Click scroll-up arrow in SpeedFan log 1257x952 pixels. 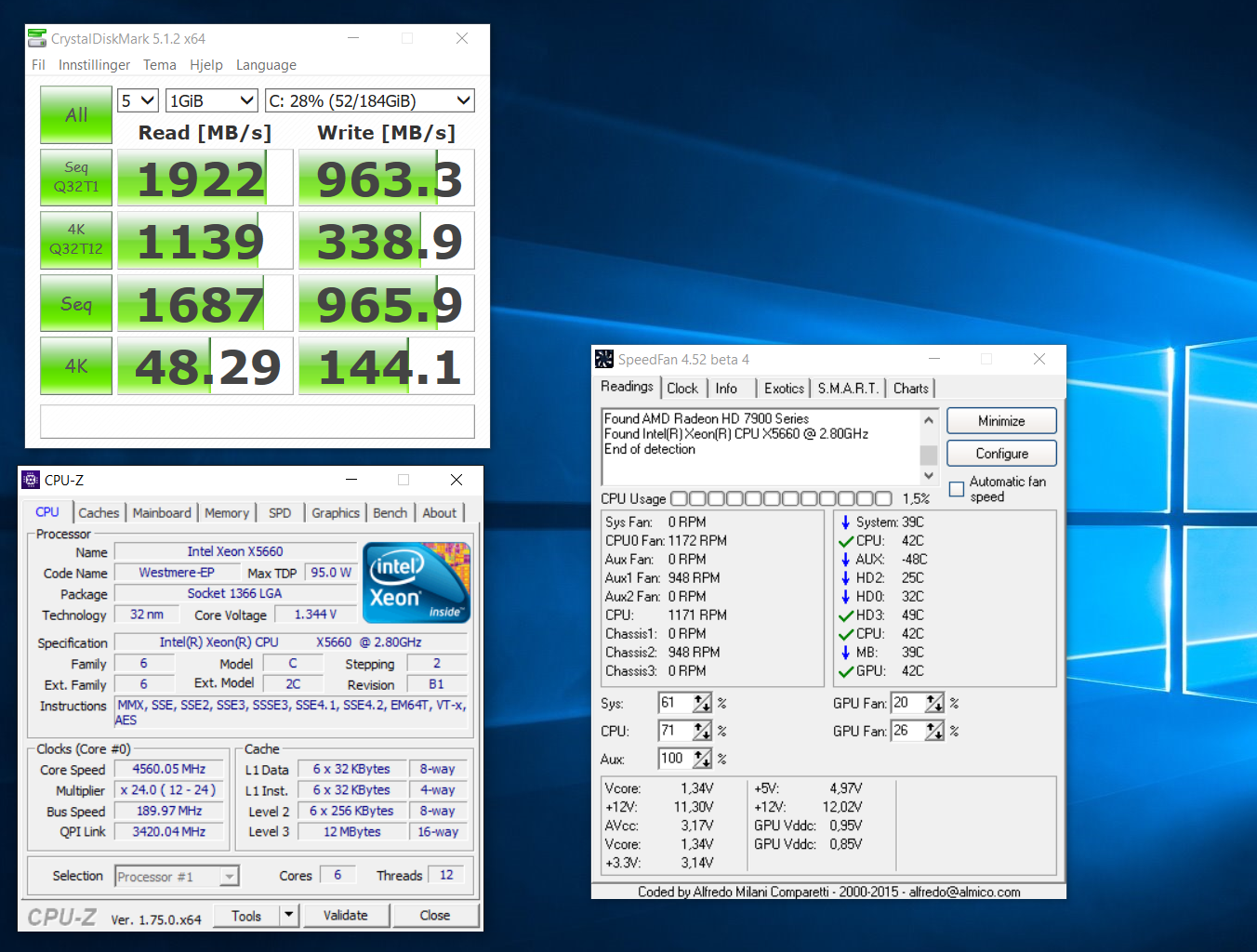point(928,420)
